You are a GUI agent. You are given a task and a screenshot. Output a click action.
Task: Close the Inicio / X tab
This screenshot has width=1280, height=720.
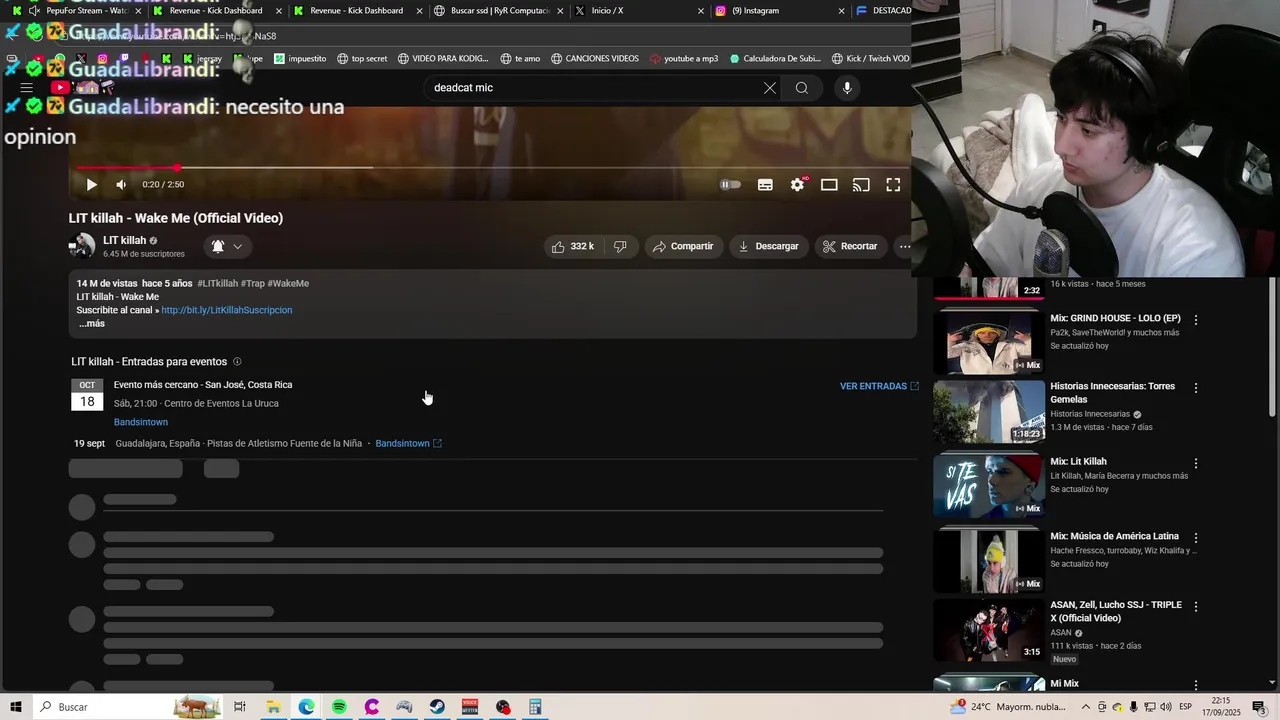701,11
